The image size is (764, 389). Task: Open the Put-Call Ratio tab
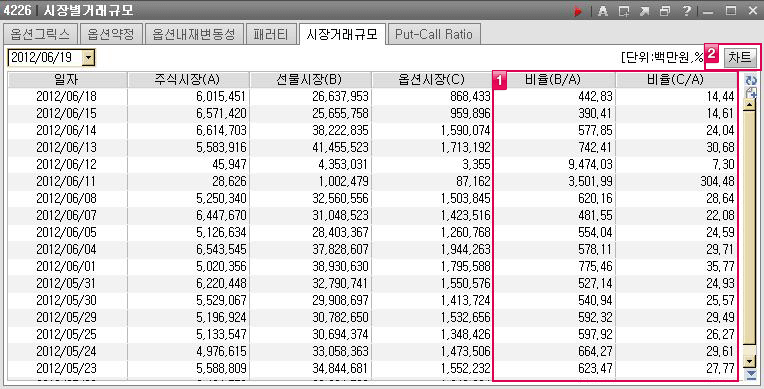pos(434,34)
